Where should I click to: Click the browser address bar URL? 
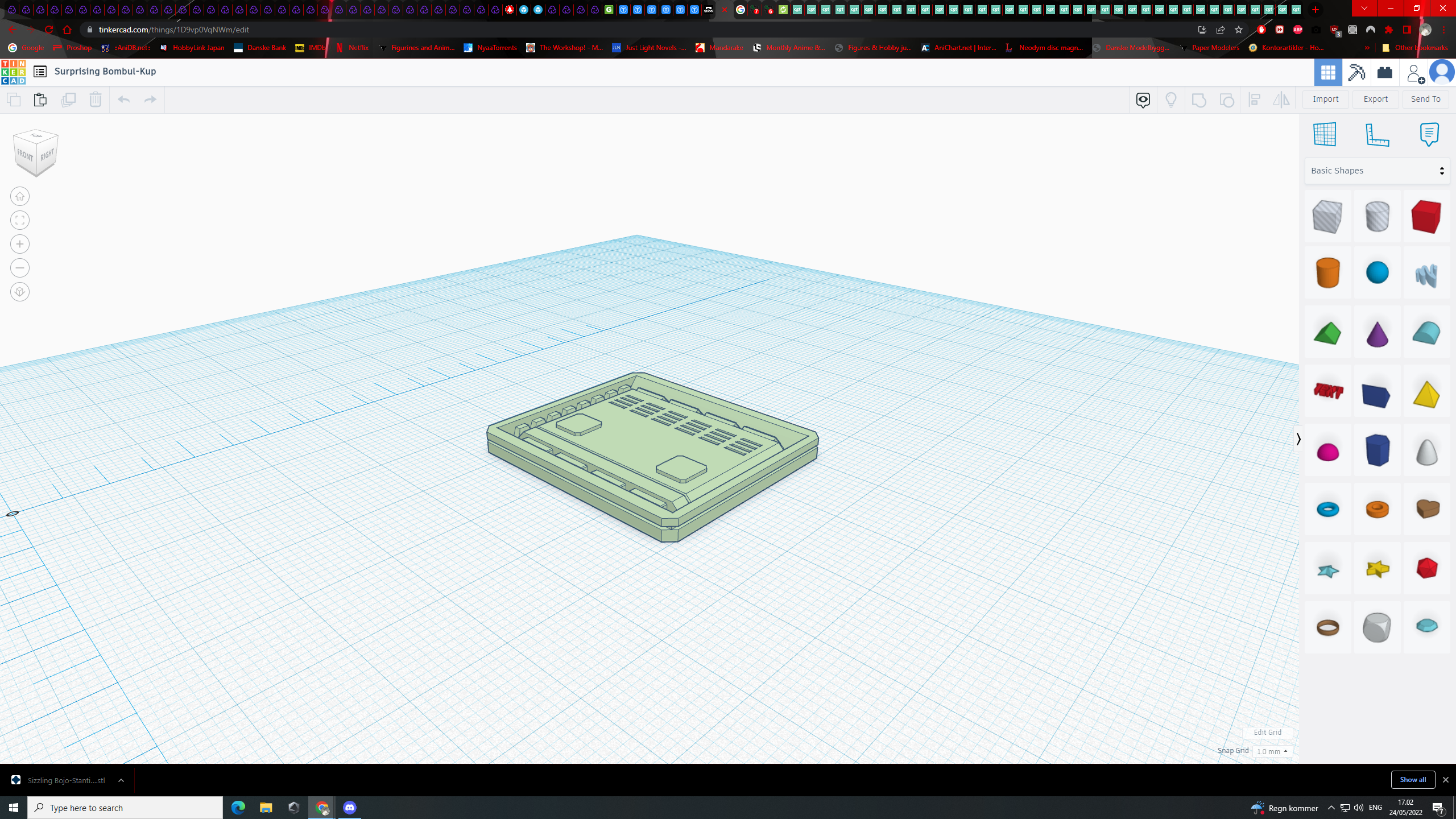(174, 30)
